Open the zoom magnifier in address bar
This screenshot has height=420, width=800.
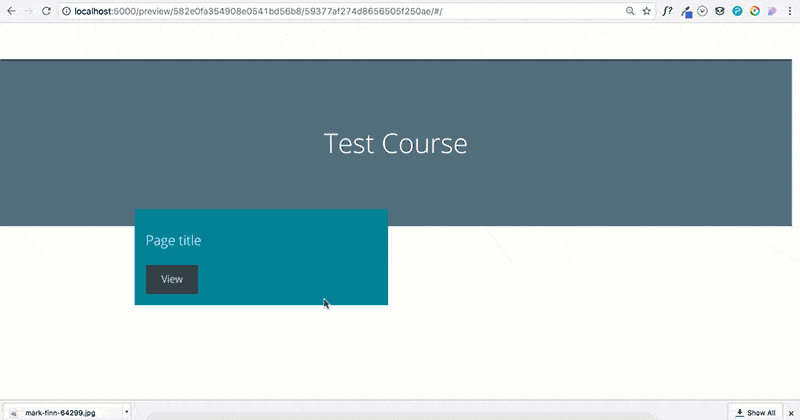click(630, 11)
